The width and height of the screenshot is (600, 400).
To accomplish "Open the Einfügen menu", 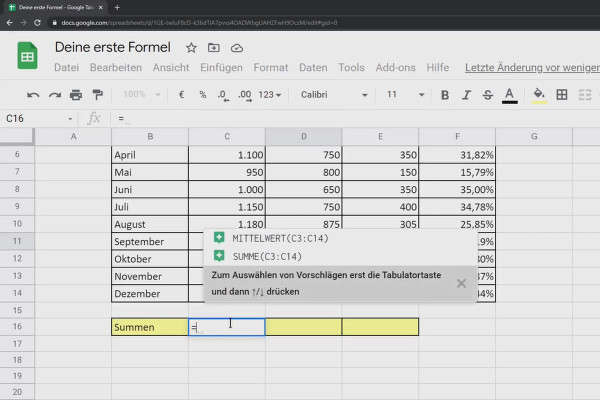I will tap(221, 67).
